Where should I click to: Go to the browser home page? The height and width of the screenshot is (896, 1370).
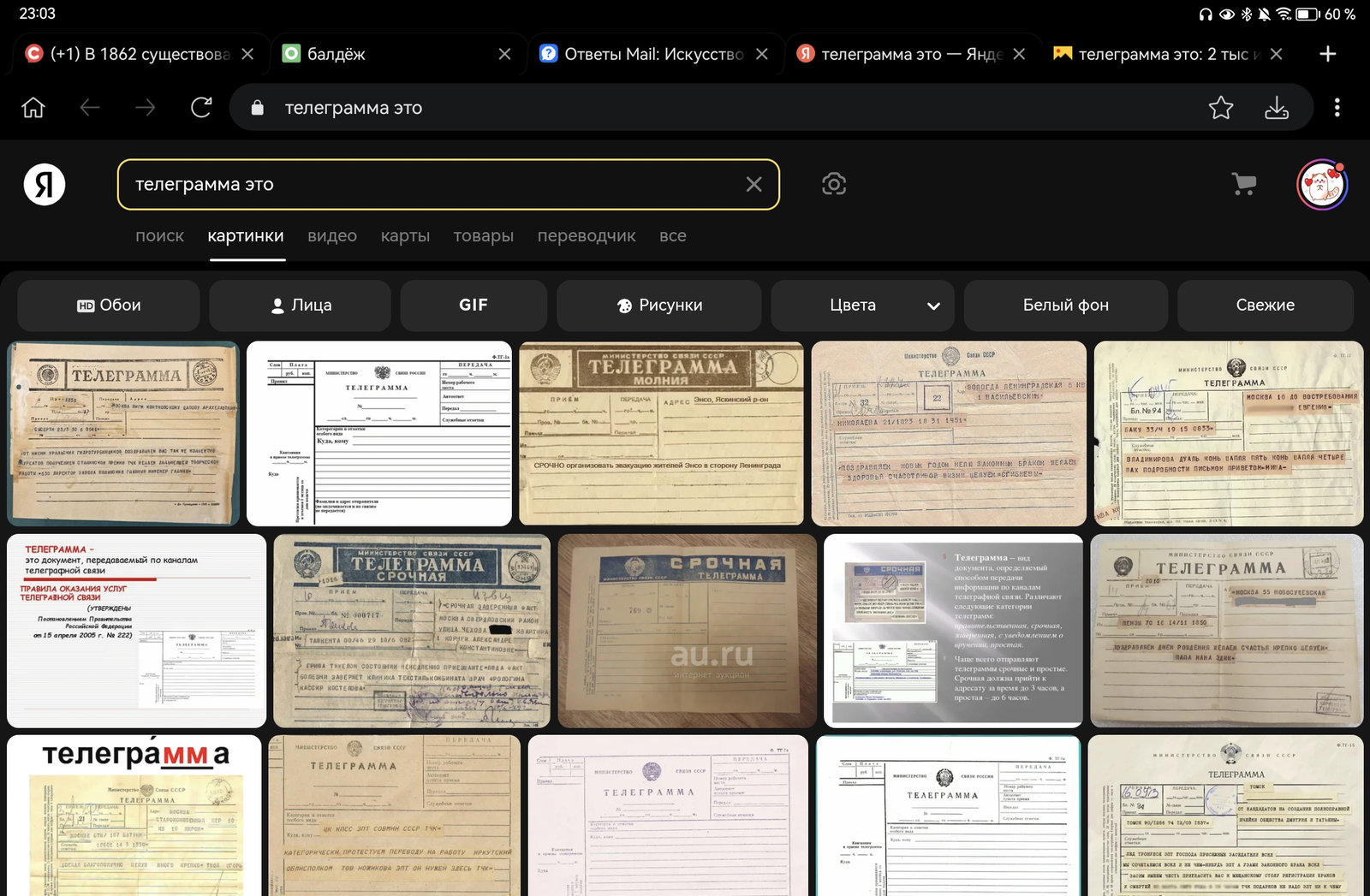(33, 108)
